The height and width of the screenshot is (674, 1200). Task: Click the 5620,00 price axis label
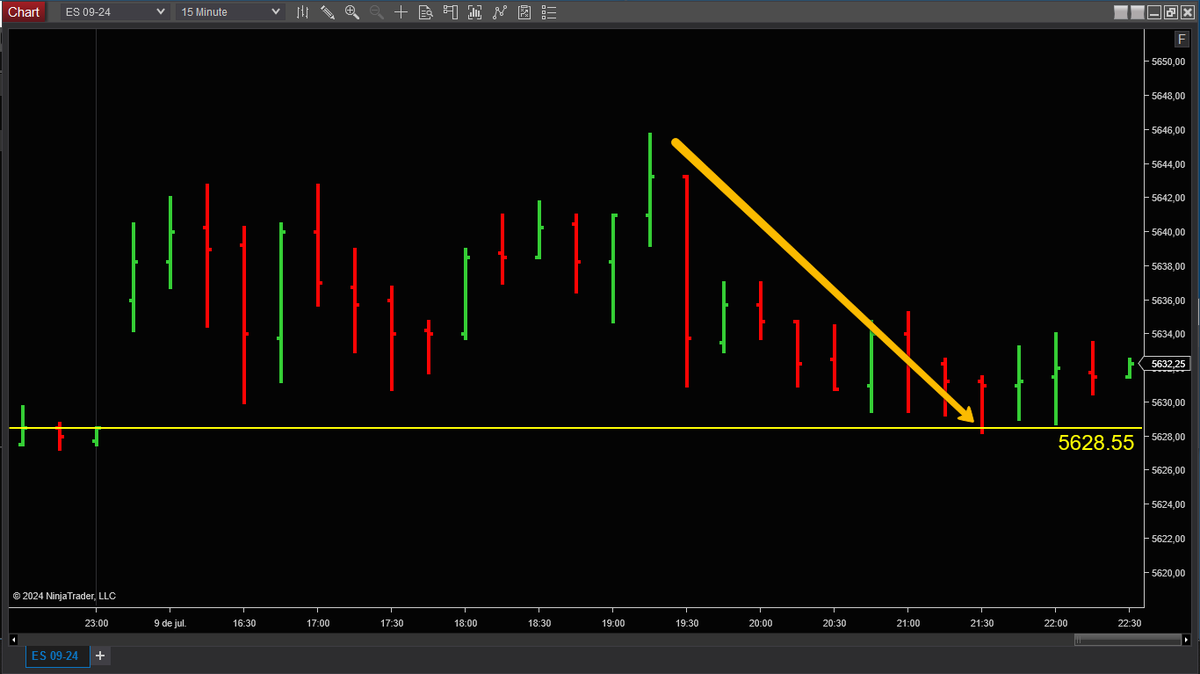pos(1167,573)
